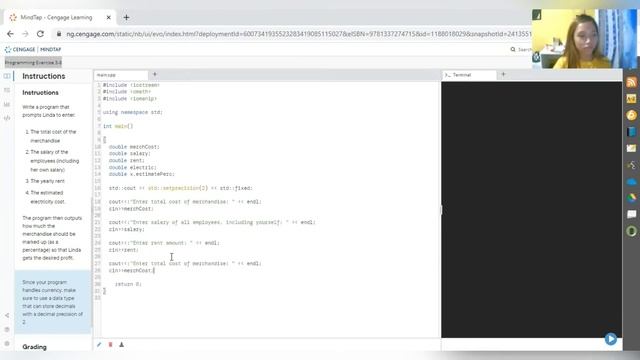Image resolution: width=640 pixels, height=360 pixels.
Task: Open the Google Drive icon in dock
Action: pyautogui.click(x=631, y=198)
